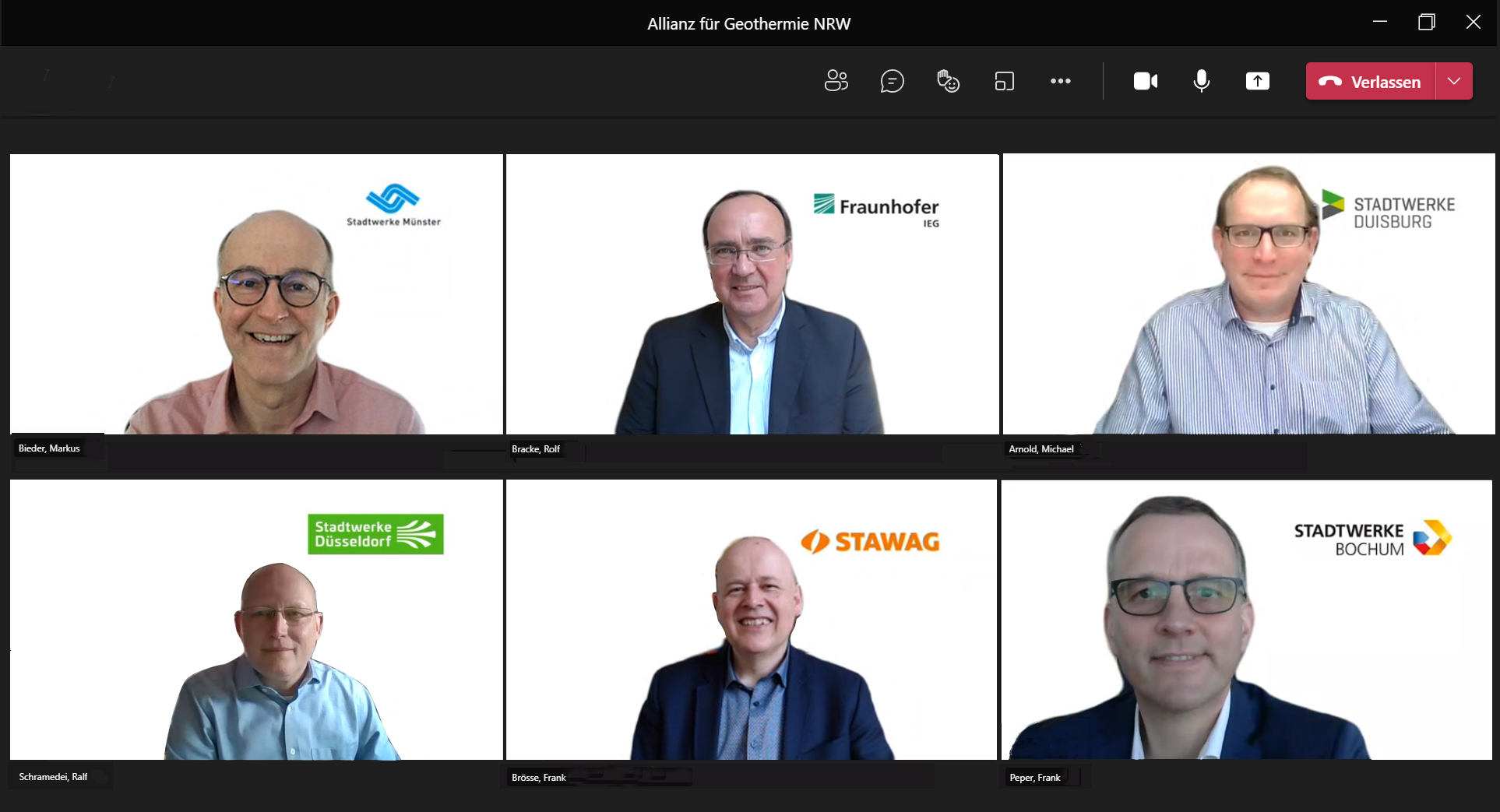Select Bieder, Markus video tile

click(256, 294)
